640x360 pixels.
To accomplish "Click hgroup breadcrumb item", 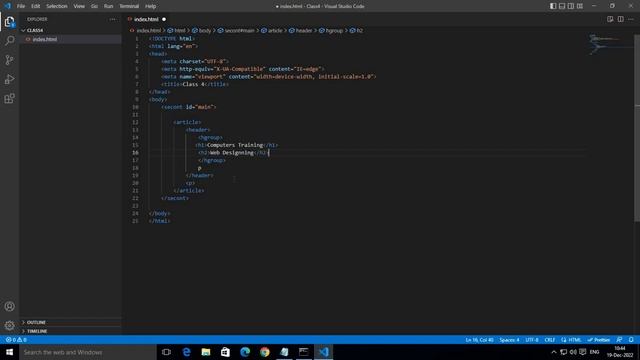I will (x=331, y=30).
